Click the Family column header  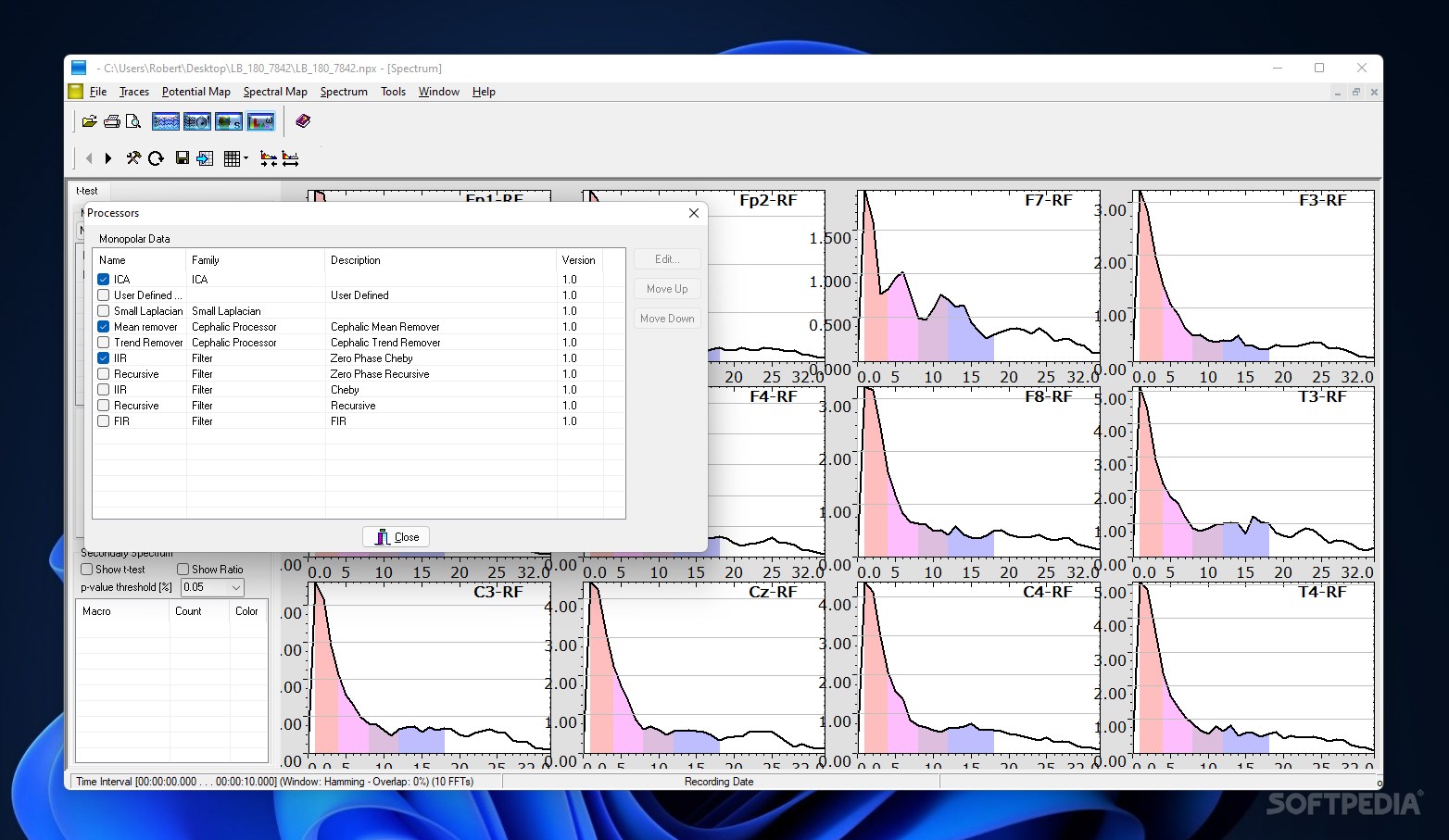pyautogui.click(x=256, y=260)
